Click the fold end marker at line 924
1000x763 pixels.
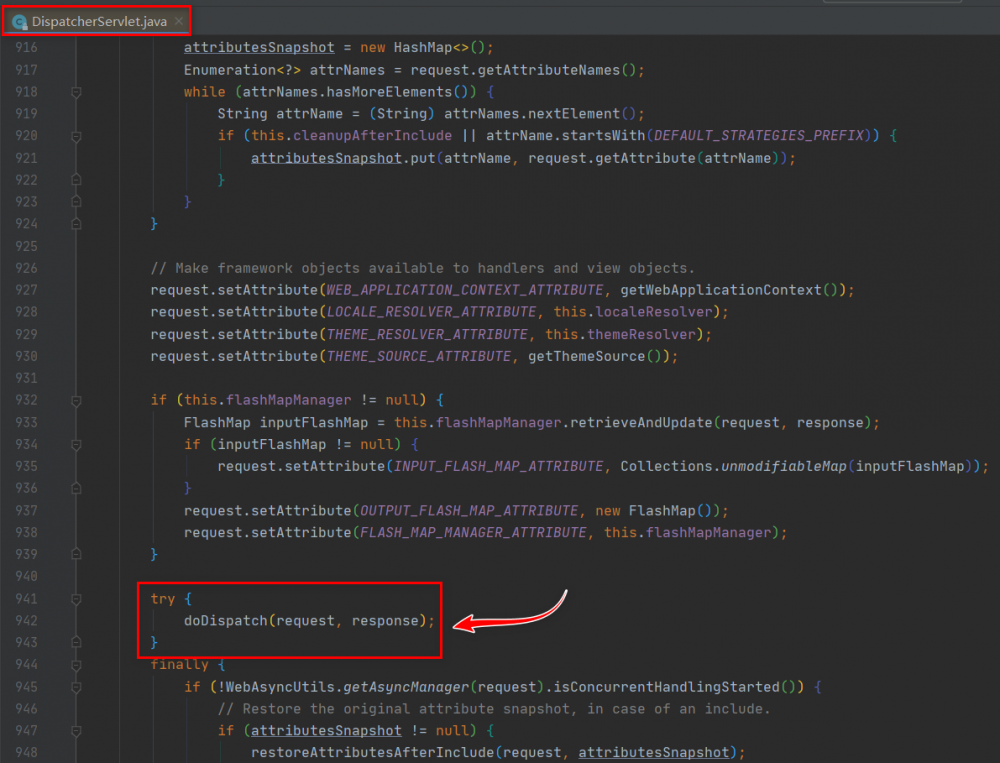click(76, 224)
